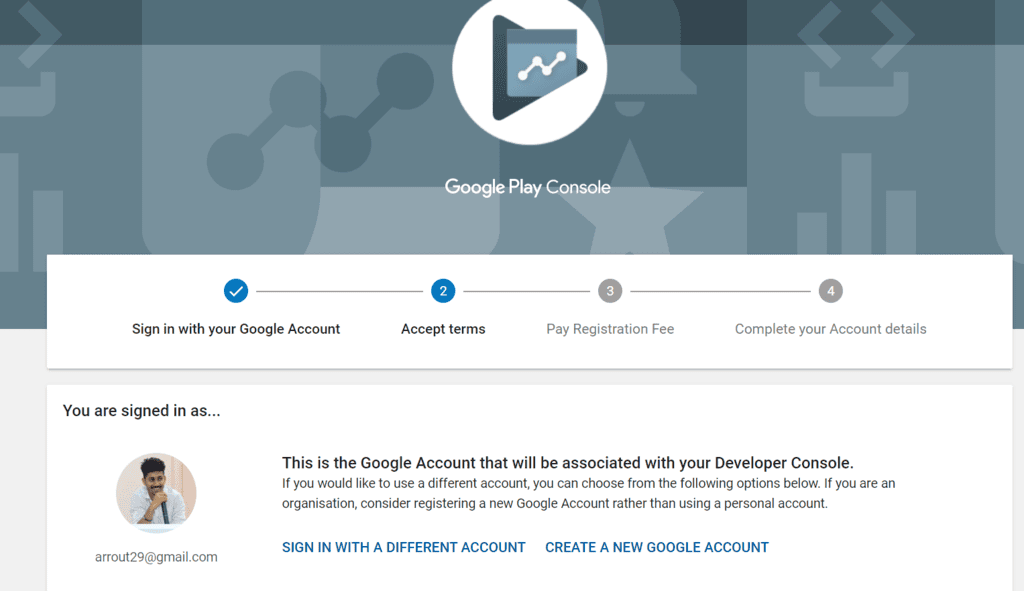This screenshot has width=1024, height=591.
Task: Select Sign in with your Google Account step label
Action: point(236,328)
